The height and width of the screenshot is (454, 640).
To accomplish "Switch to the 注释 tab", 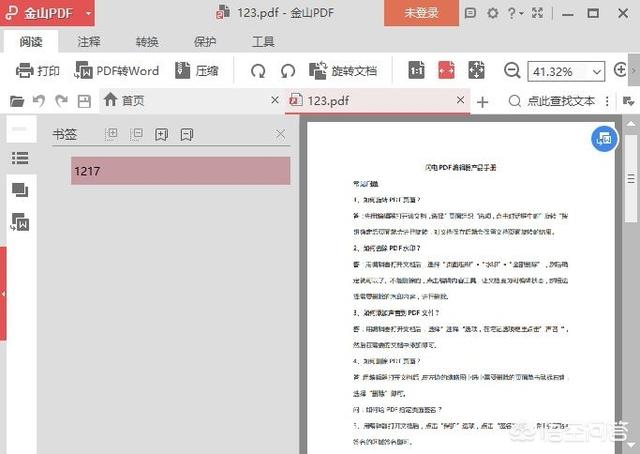I will [89, 42].
